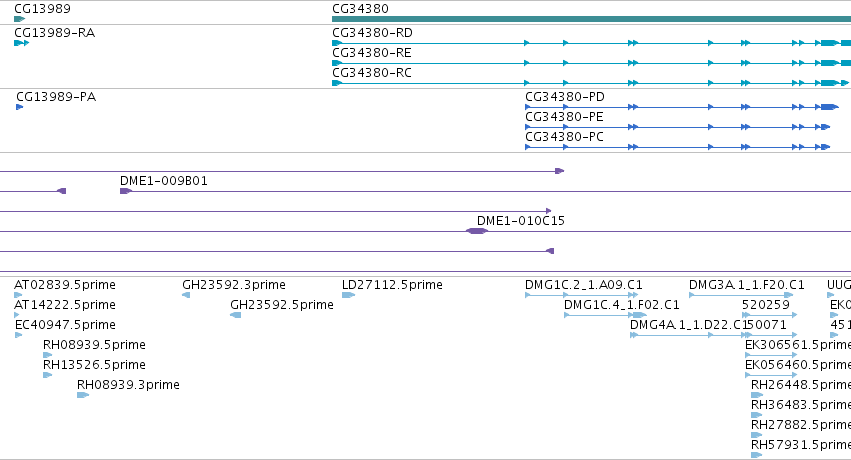Click the LD27112.5prime blue feature marker
851x460 pixels.
point(348,295)
